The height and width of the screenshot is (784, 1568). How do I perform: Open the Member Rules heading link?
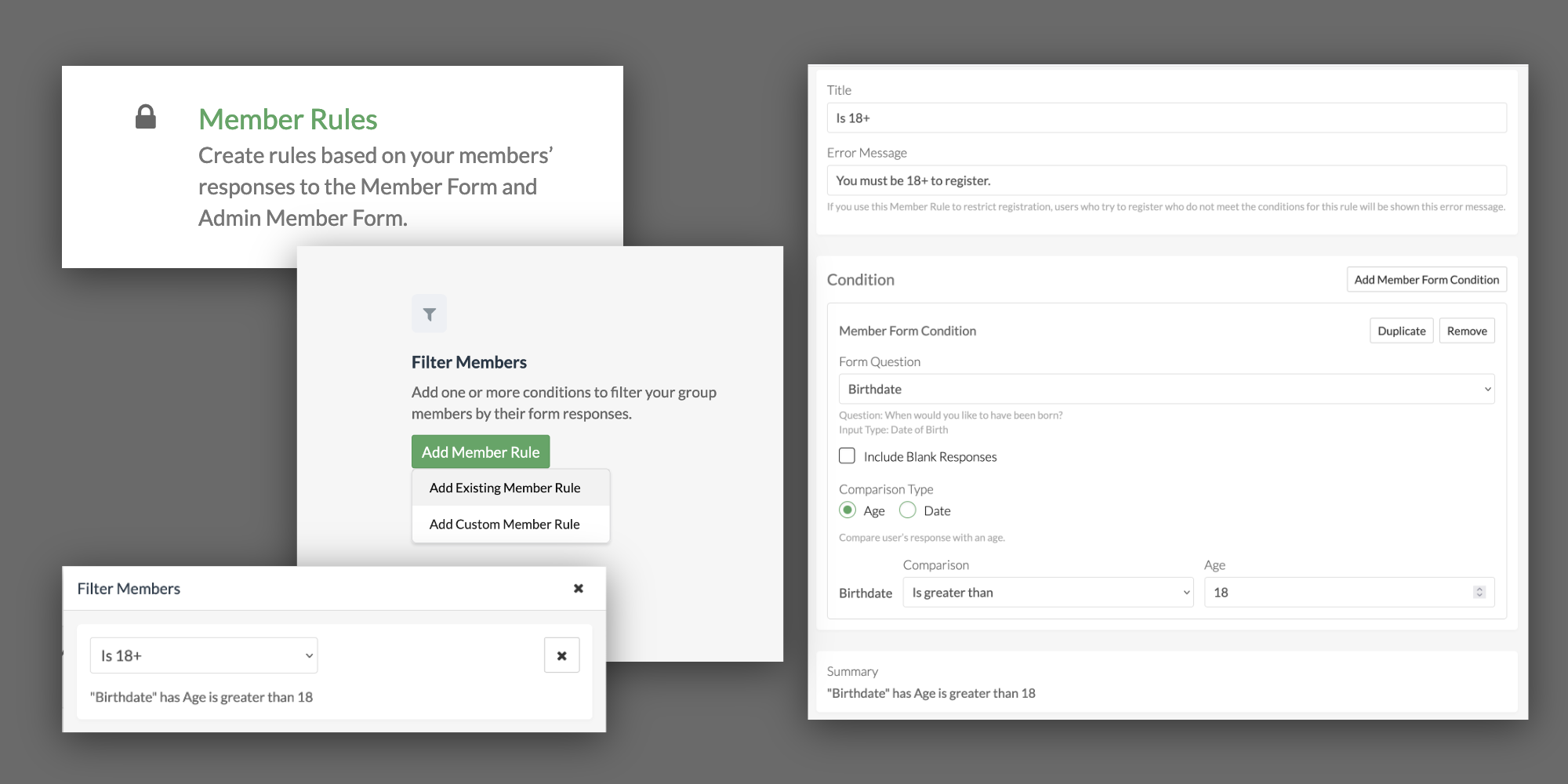[288, 119]
